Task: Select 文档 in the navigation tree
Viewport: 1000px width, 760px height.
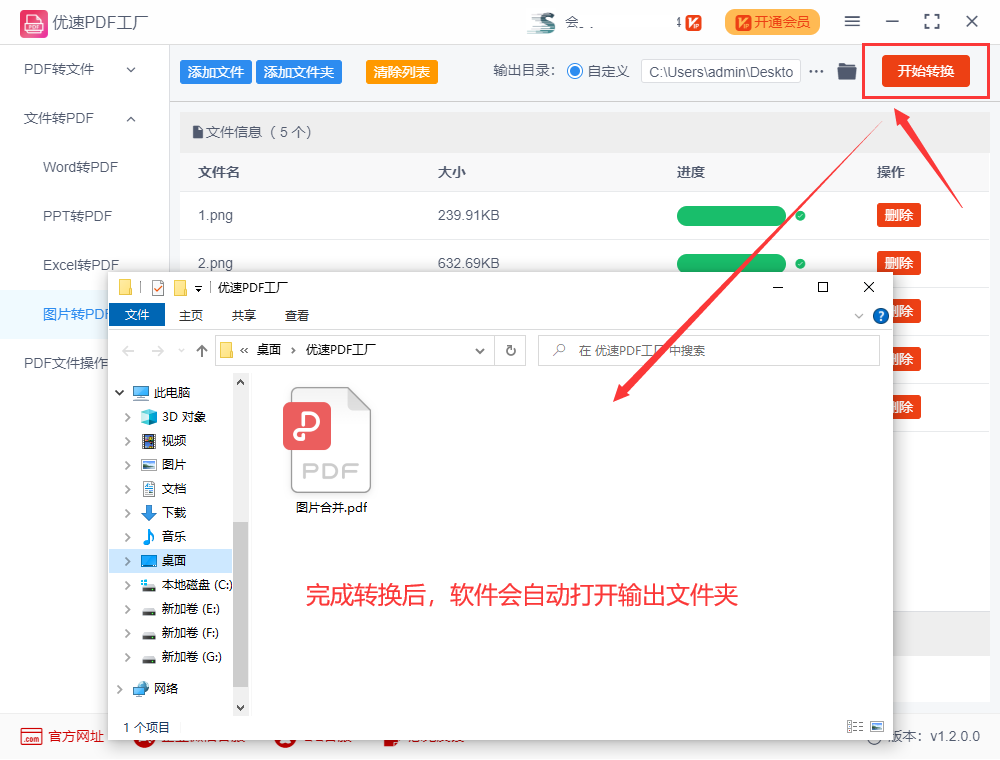Action: 173,489
